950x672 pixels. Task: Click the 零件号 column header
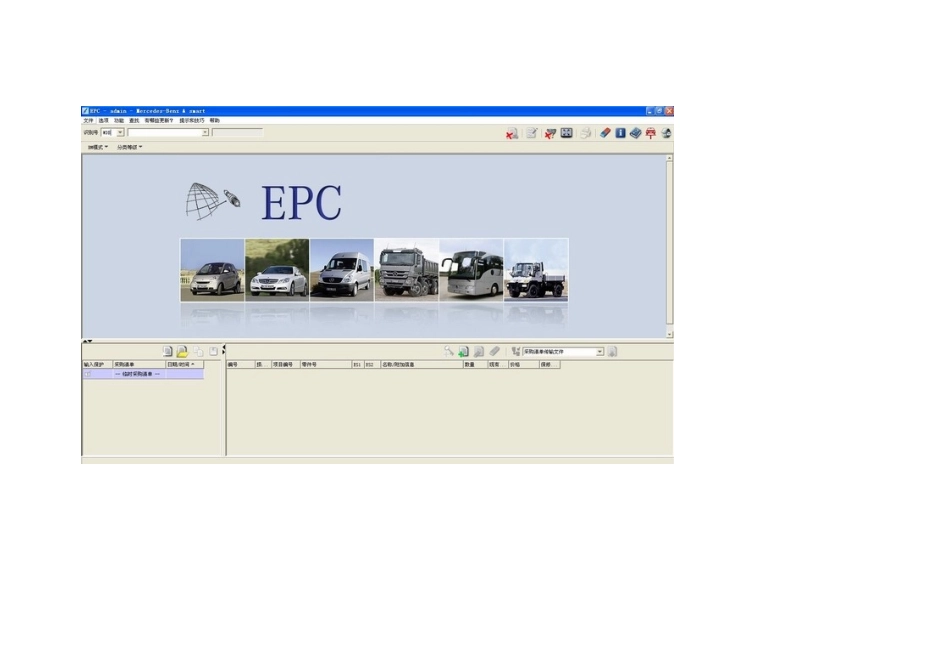coord(325,365)
